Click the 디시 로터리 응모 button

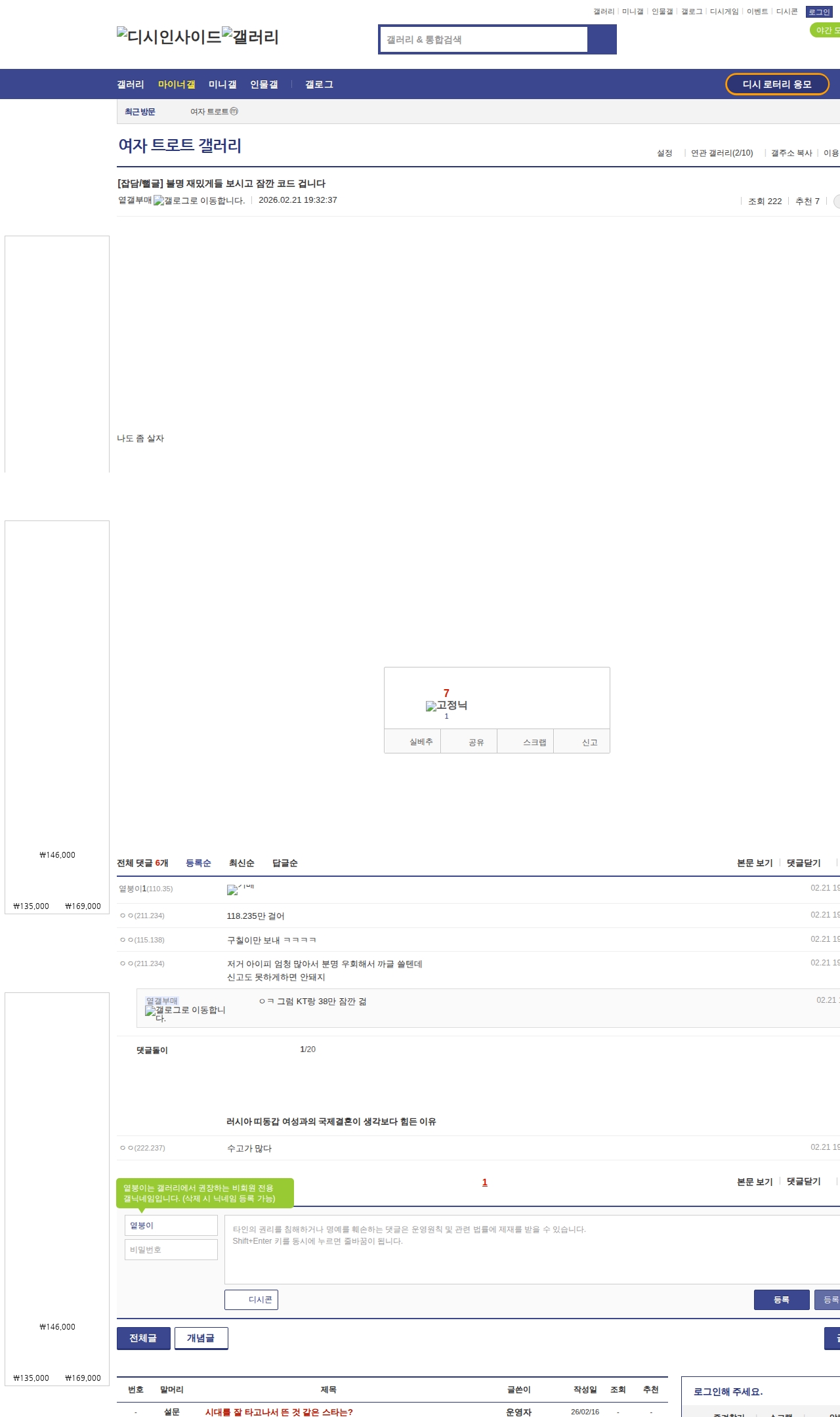pyautogui.click(x=777, y=84)
